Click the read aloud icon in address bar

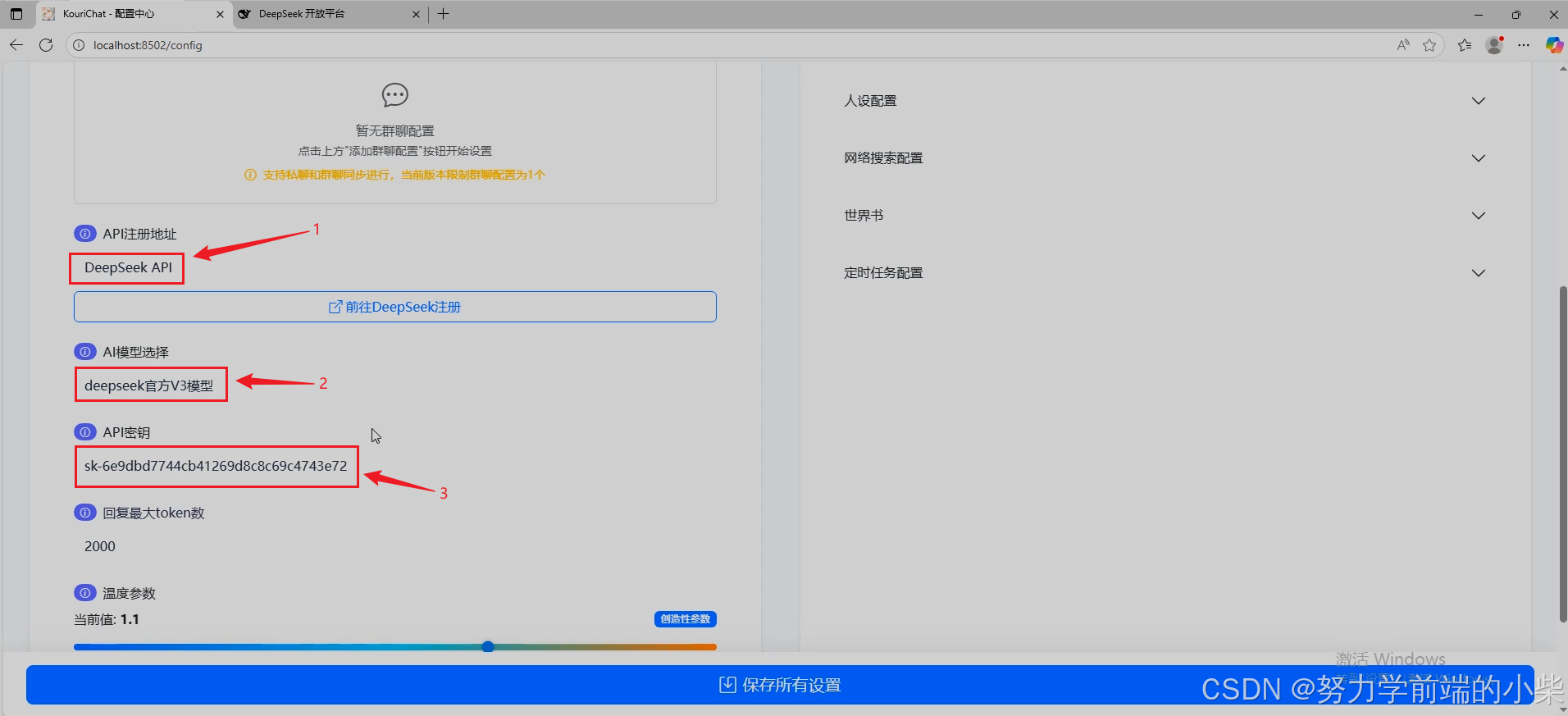click(1403, 45)
